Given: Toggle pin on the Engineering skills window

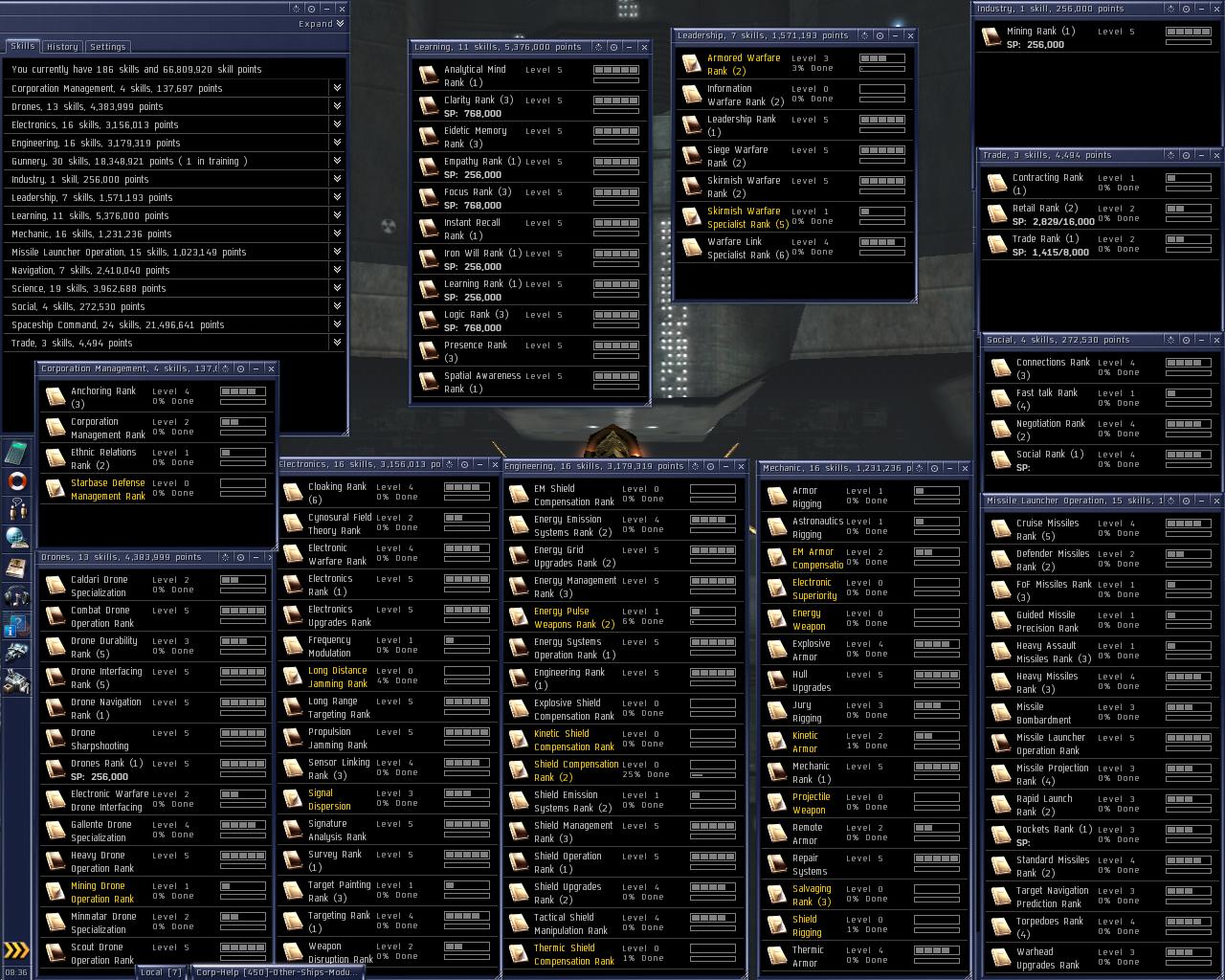Looking at the screenshot, I should (710, 466).
